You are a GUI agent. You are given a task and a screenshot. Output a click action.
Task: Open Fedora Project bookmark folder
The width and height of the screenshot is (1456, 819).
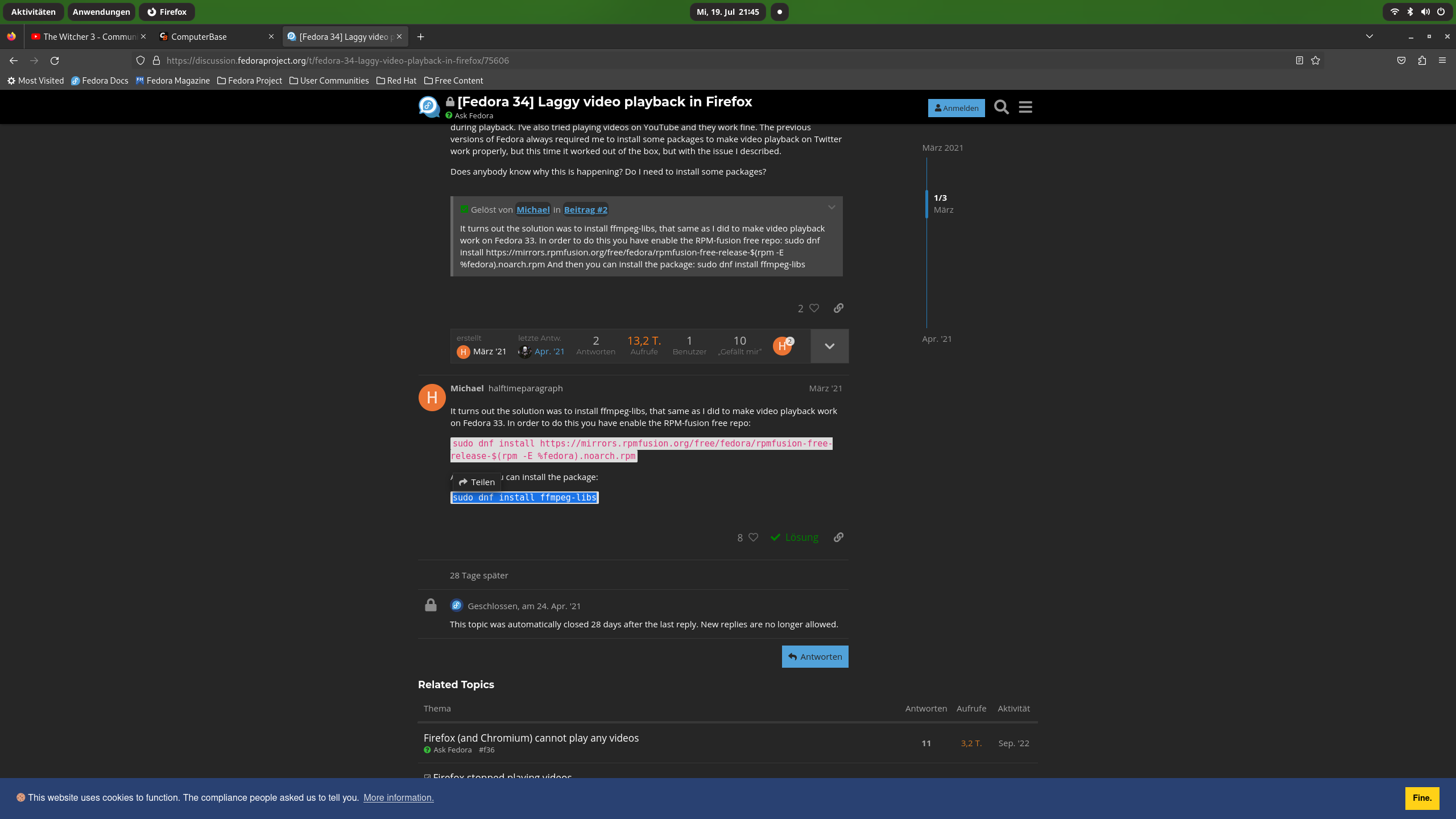pyautogui.click(x=250, y=81)
